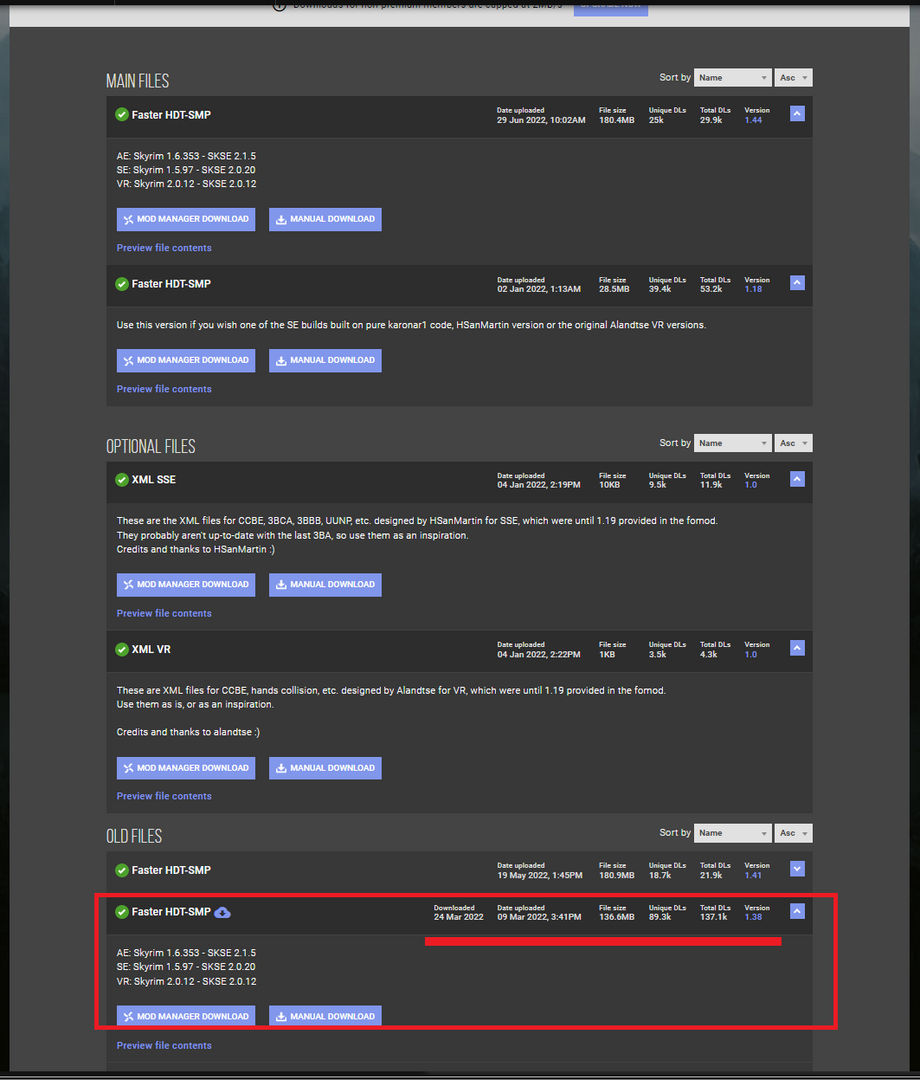The width and height of the screenshot is (920, 1080).
Task: Open Main Files Asc order dropdown
Action: pyautogui.click(x=793, y=78)
